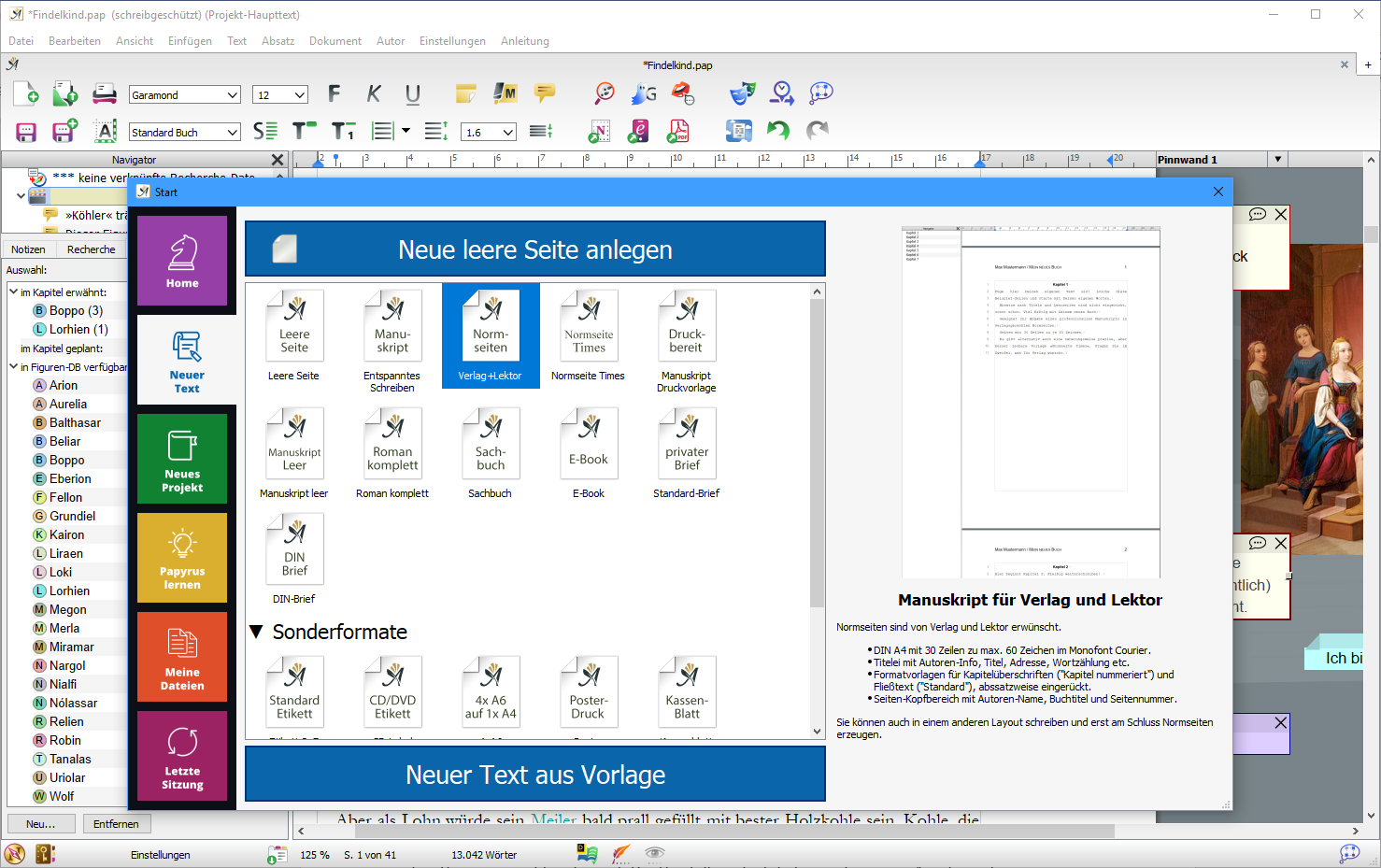Screen dimensions: 1381x868
Task: Switch to the Recherche tab
Action: pyautogui.click(x=92, y=249)
